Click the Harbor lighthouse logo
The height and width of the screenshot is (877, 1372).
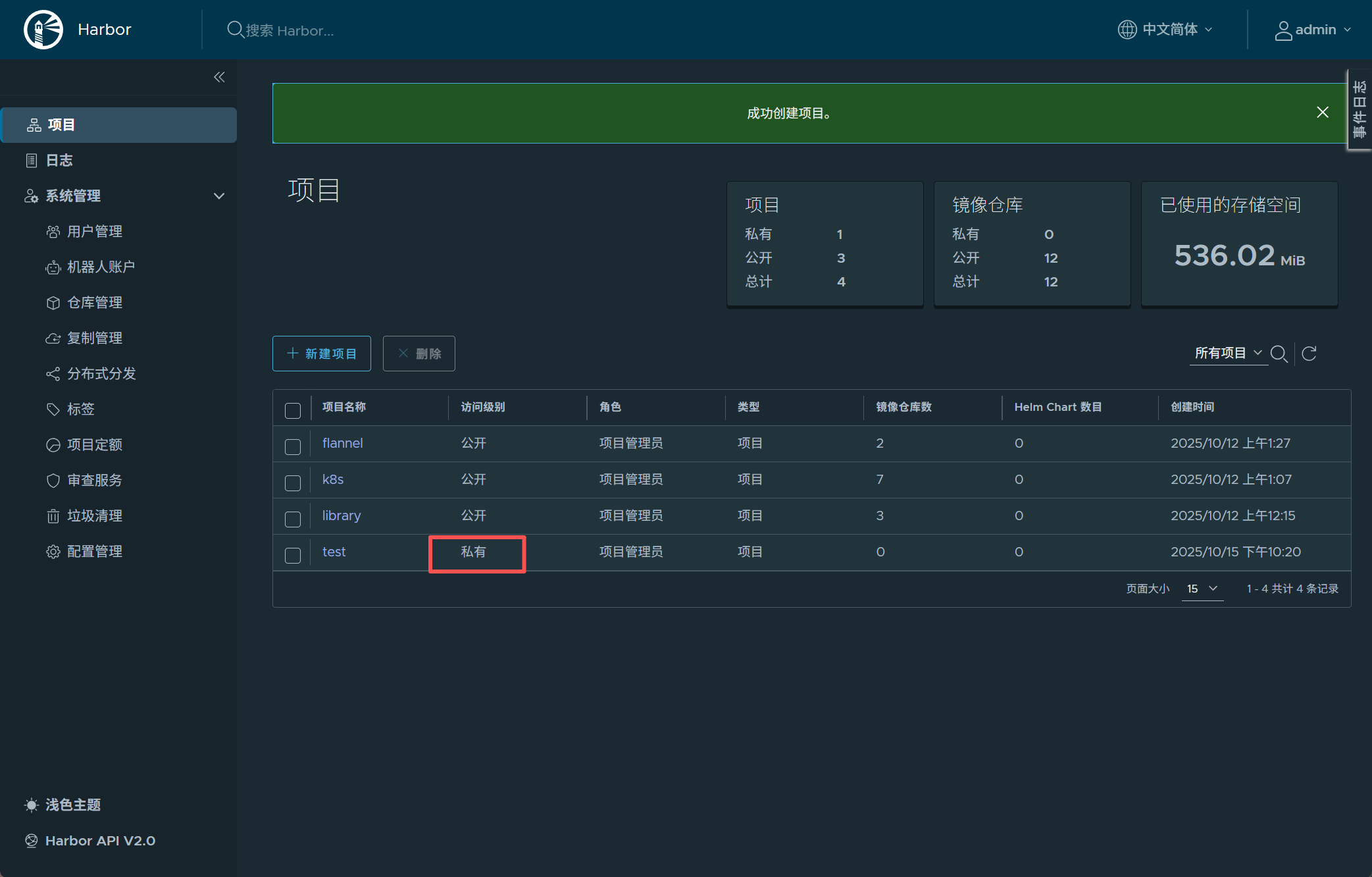point(43,30)
